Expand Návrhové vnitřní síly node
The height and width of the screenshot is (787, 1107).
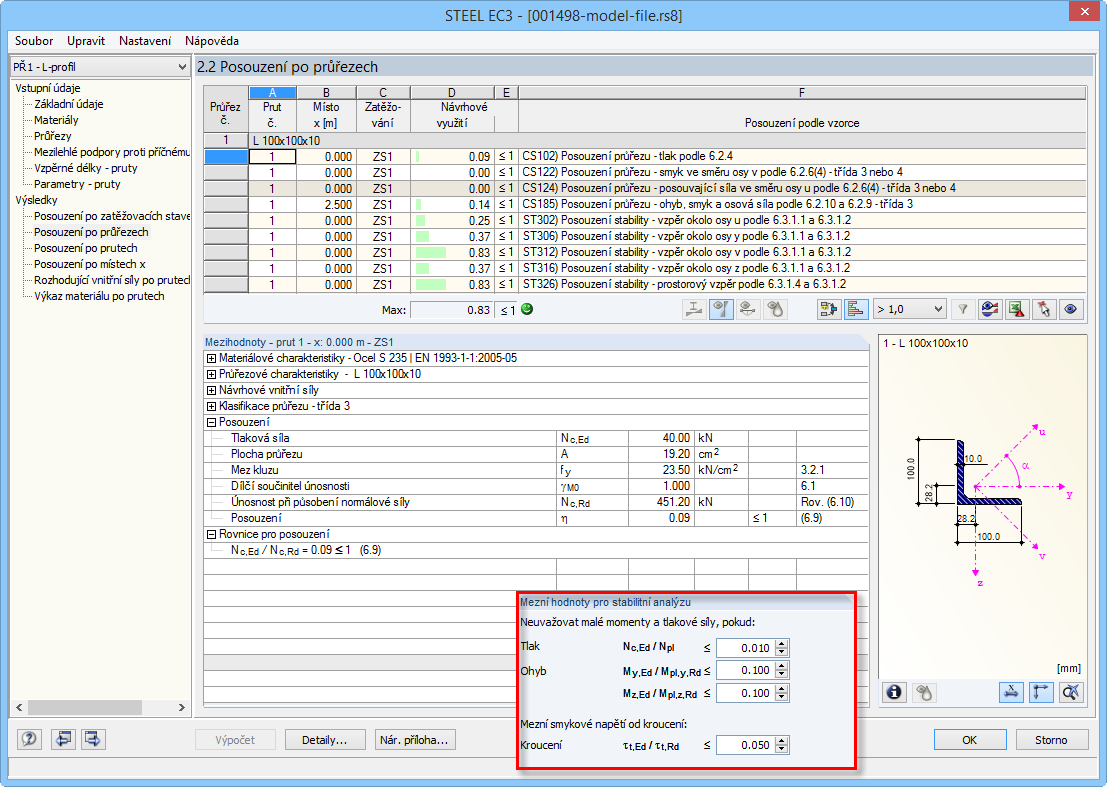[x=211, y=390]
